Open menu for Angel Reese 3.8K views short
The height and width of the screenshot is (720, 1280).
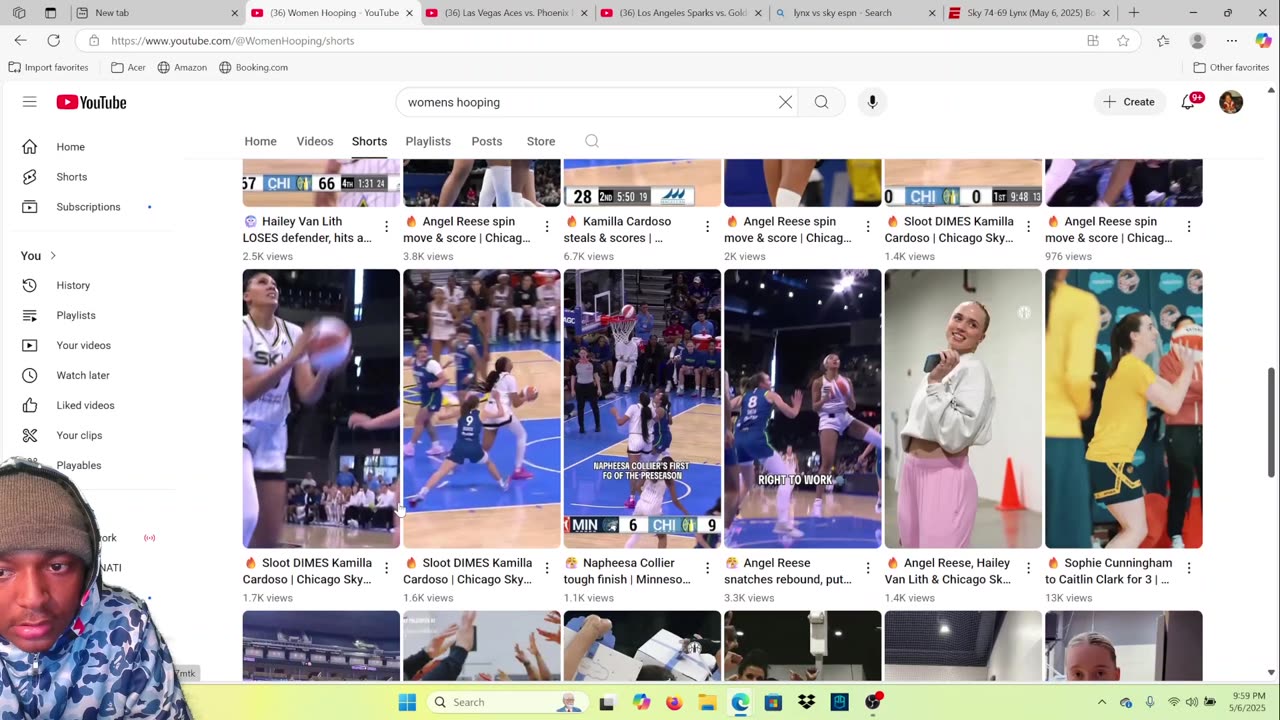tap(547, 227)
